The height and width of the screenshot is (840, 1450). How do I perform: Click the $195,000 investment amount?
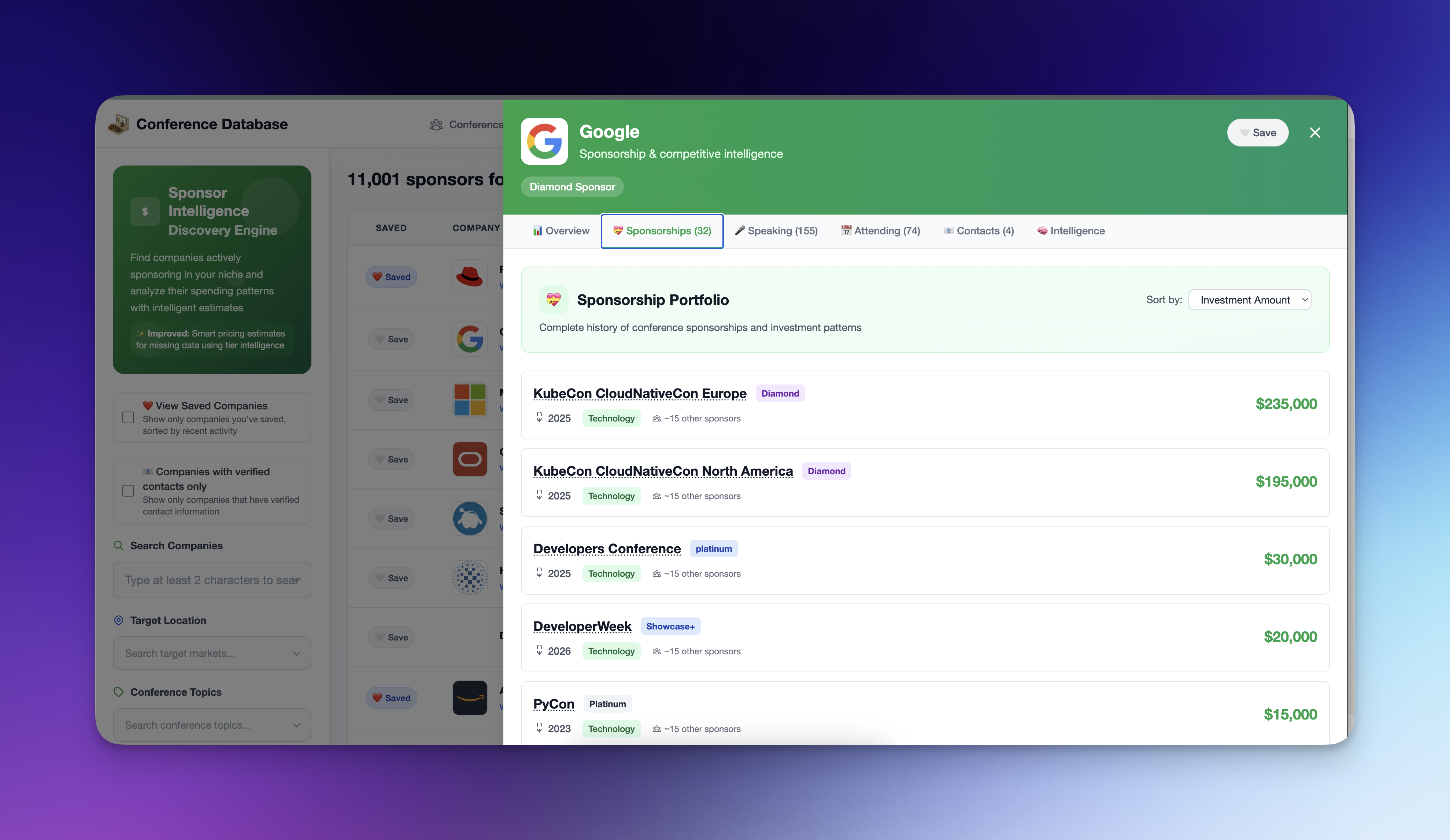[x=1286, y=482]
